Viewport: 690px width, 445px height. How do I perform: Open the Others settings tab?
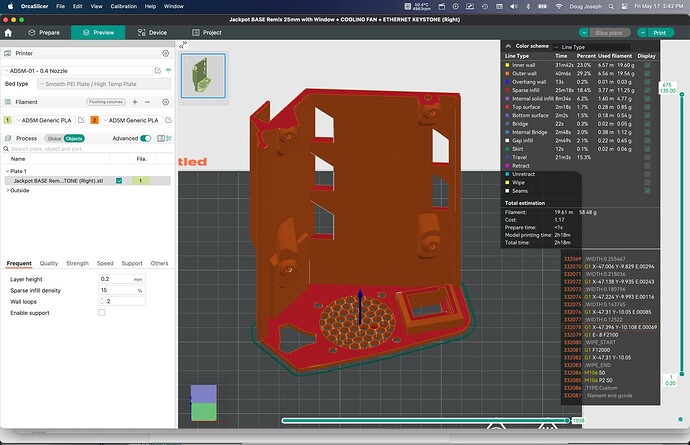159,263
